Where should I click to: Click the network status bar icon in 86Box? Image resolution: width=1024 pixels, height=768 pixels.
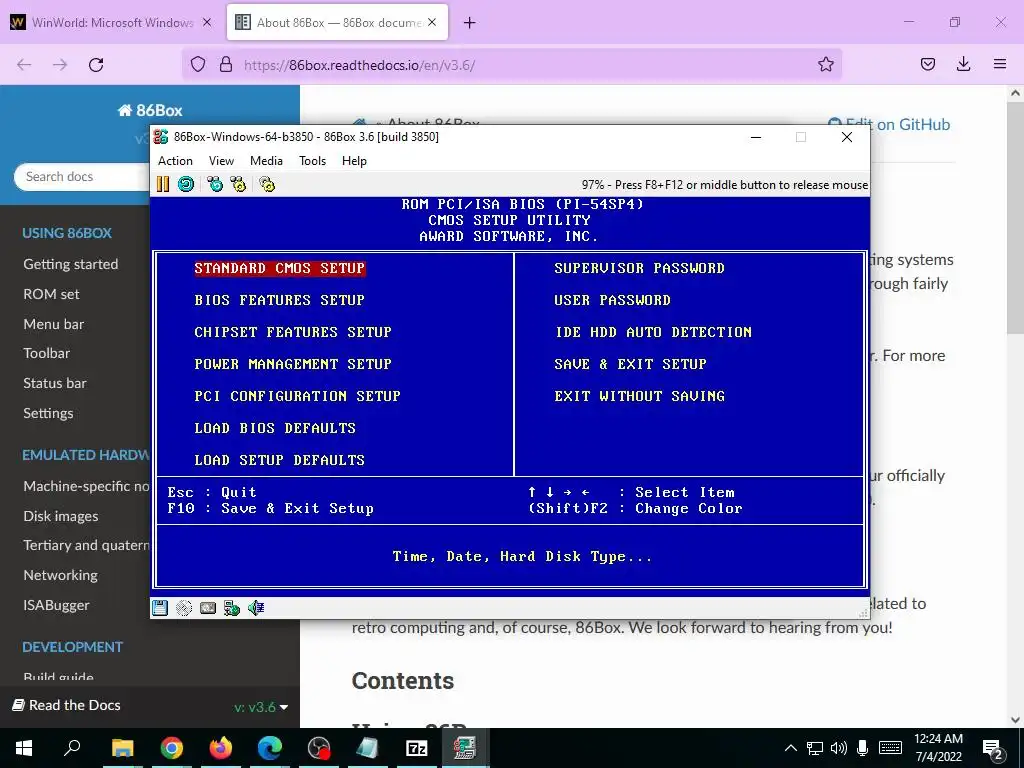tap(232, 608)
